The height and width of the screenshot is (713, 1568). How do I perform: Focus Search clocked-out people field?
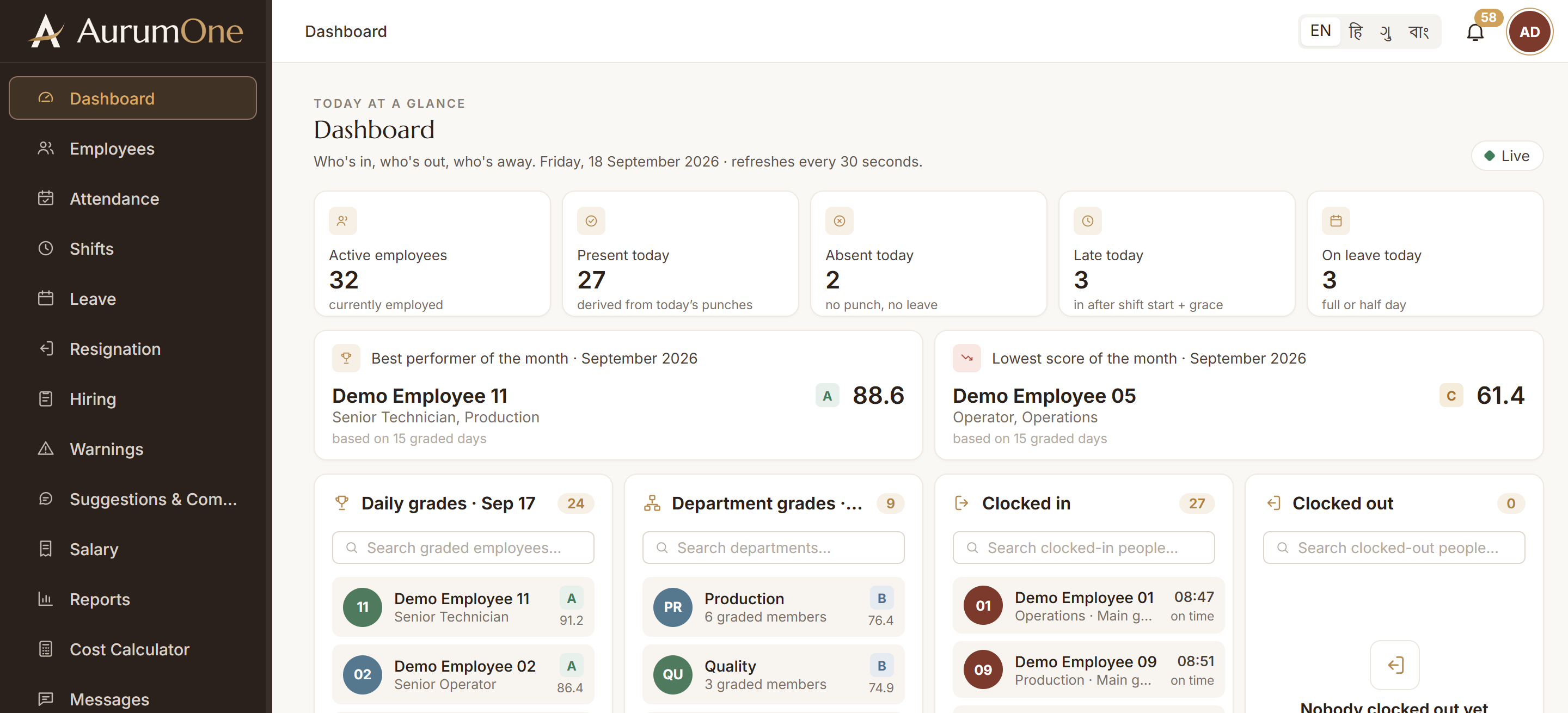pyautogui.click(x=1394, y=548)
